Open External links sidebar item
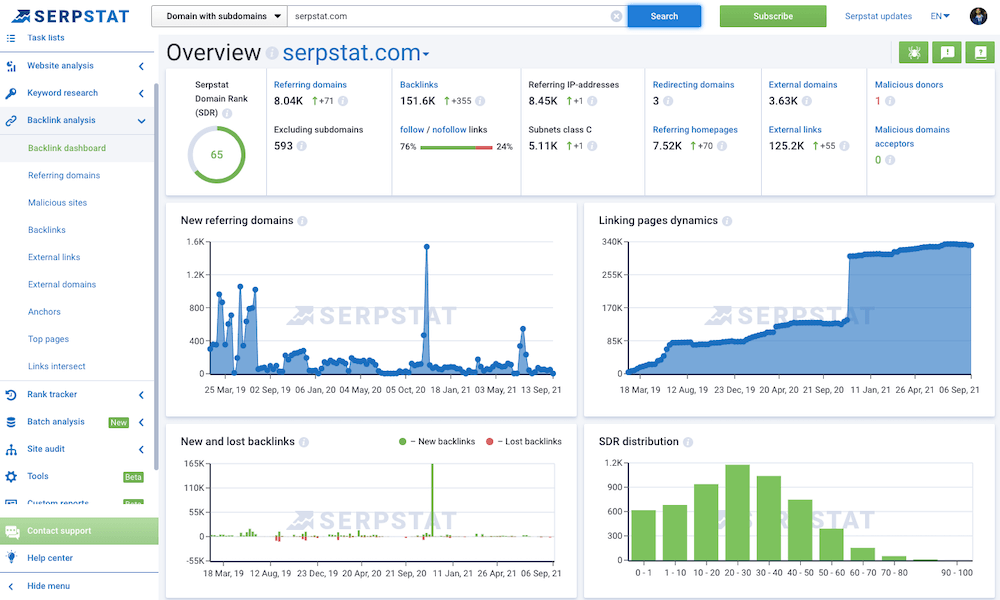Screen dimensions: 1000x600 pos(54,258)
